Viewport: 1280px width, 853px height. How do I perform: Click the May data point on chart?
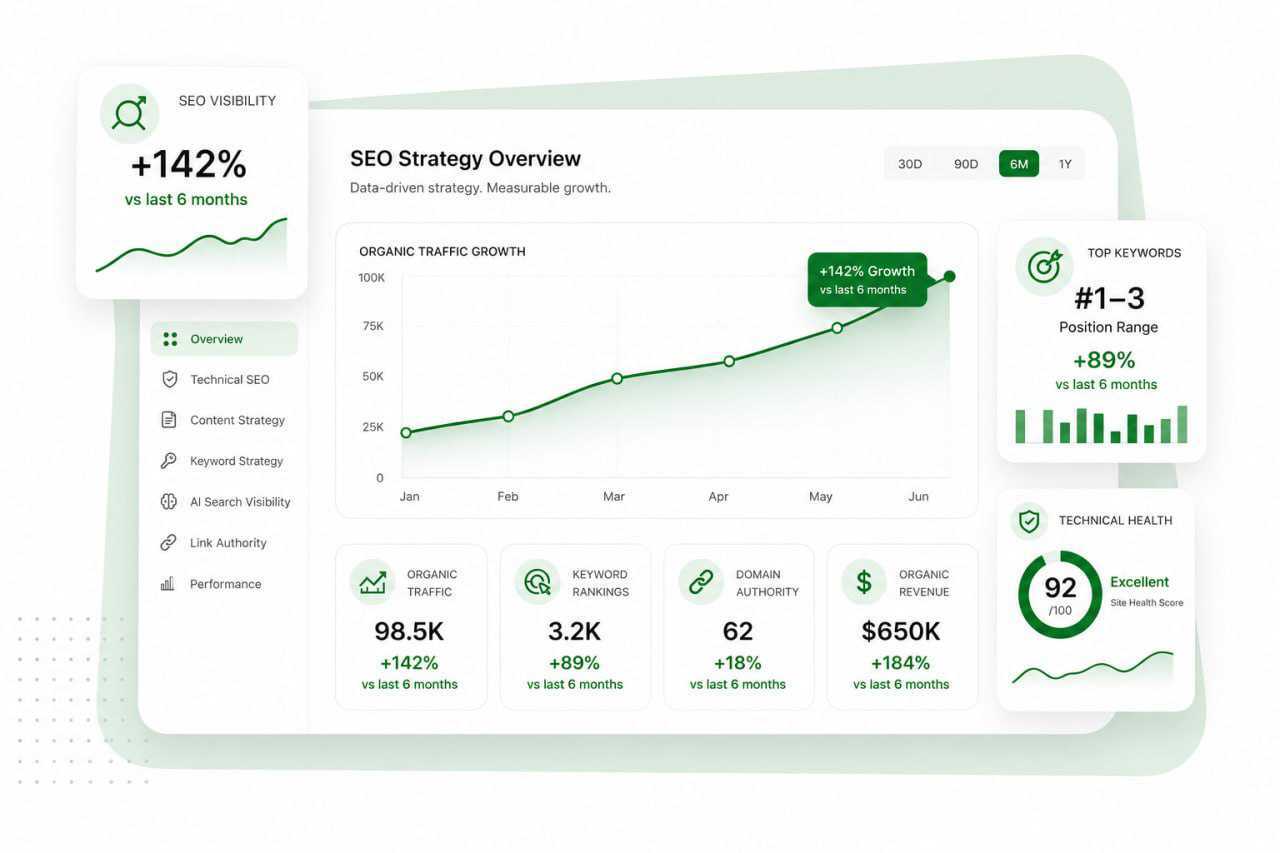[x=837, y=327]
